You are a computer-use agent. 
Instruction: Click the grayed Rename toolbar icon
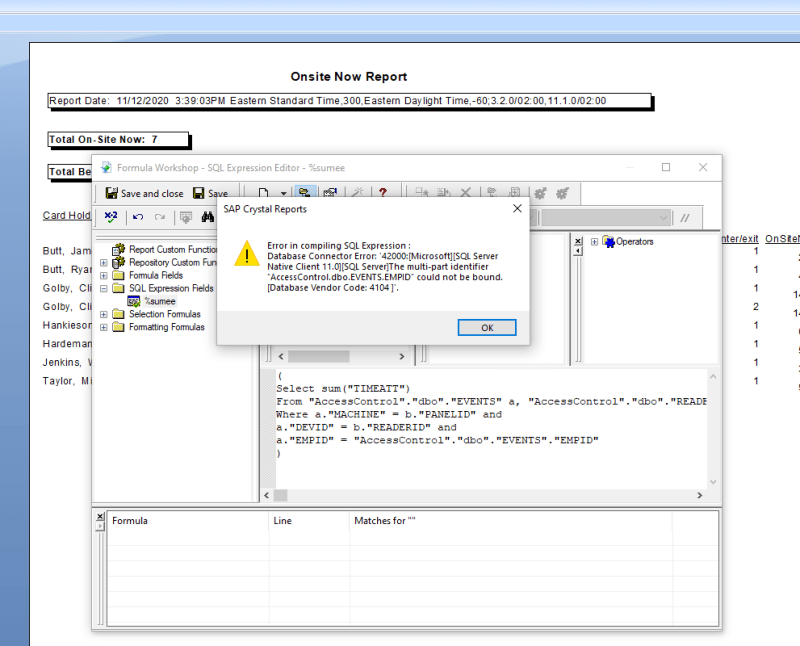(444, 193)
